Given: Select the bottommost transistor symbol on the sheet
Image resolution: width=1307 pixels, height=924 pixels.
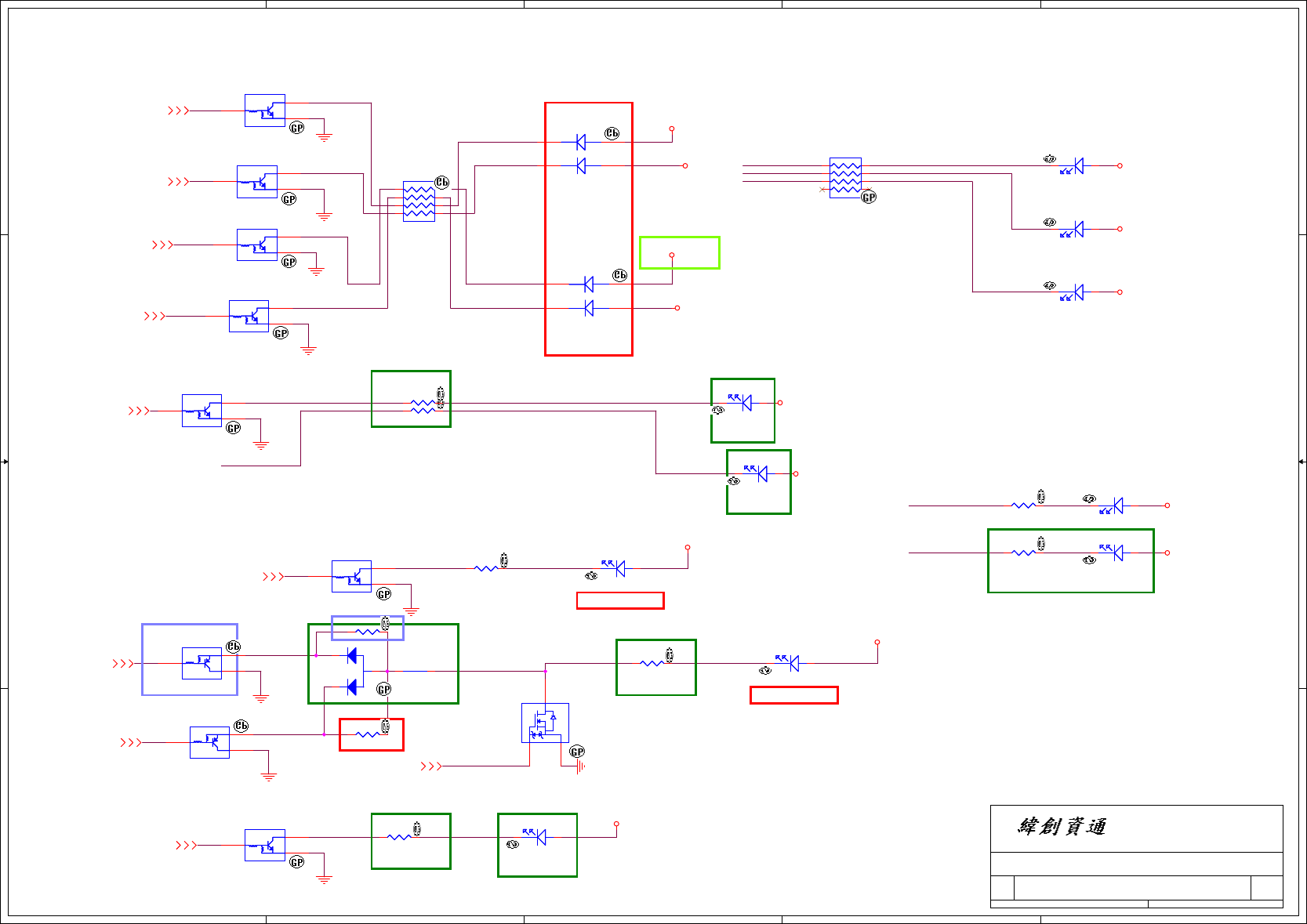Looking at the screenshot, I should (265, 846).
